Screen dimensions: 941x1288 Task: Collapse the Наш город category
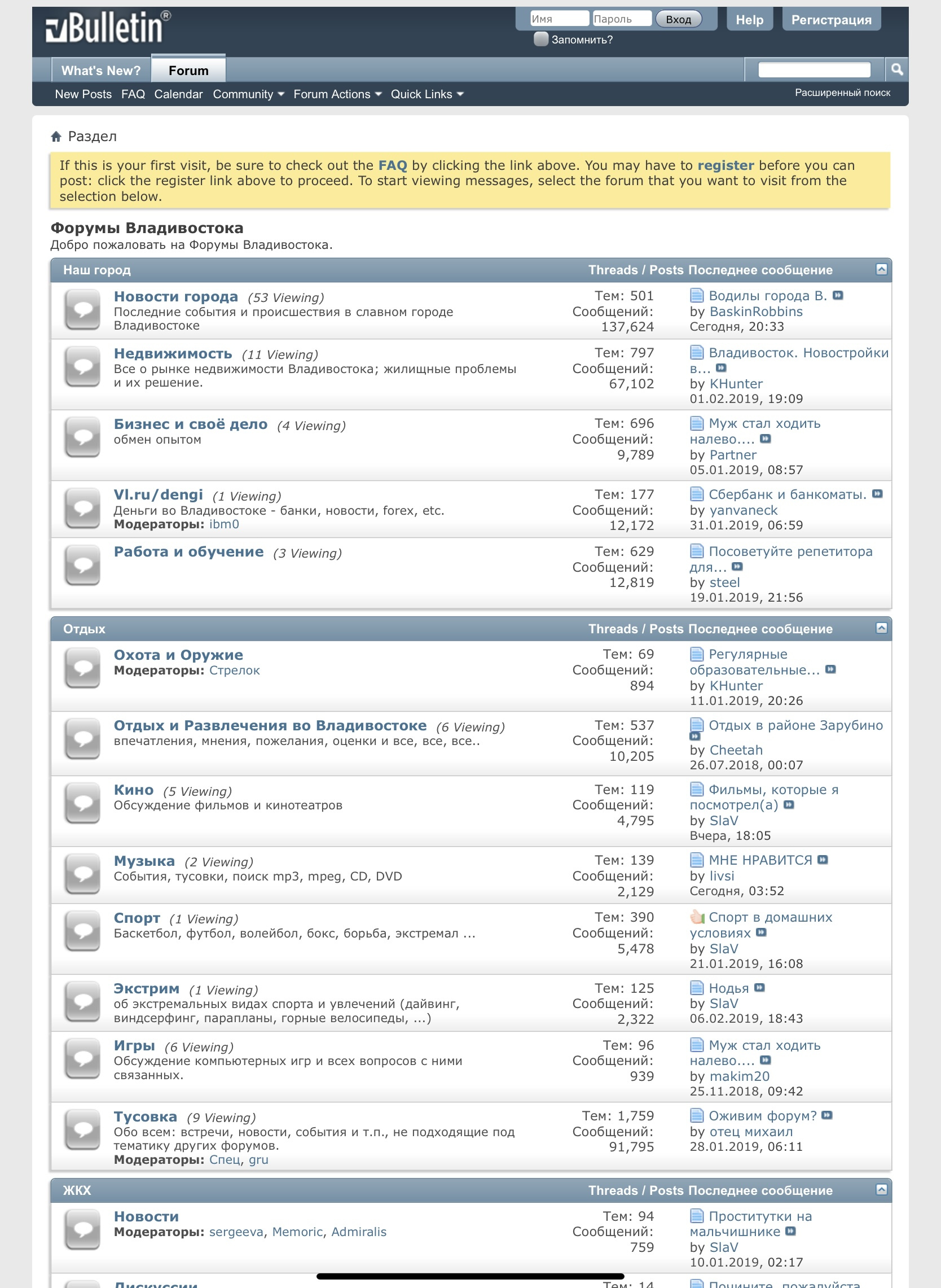(881, 269)
